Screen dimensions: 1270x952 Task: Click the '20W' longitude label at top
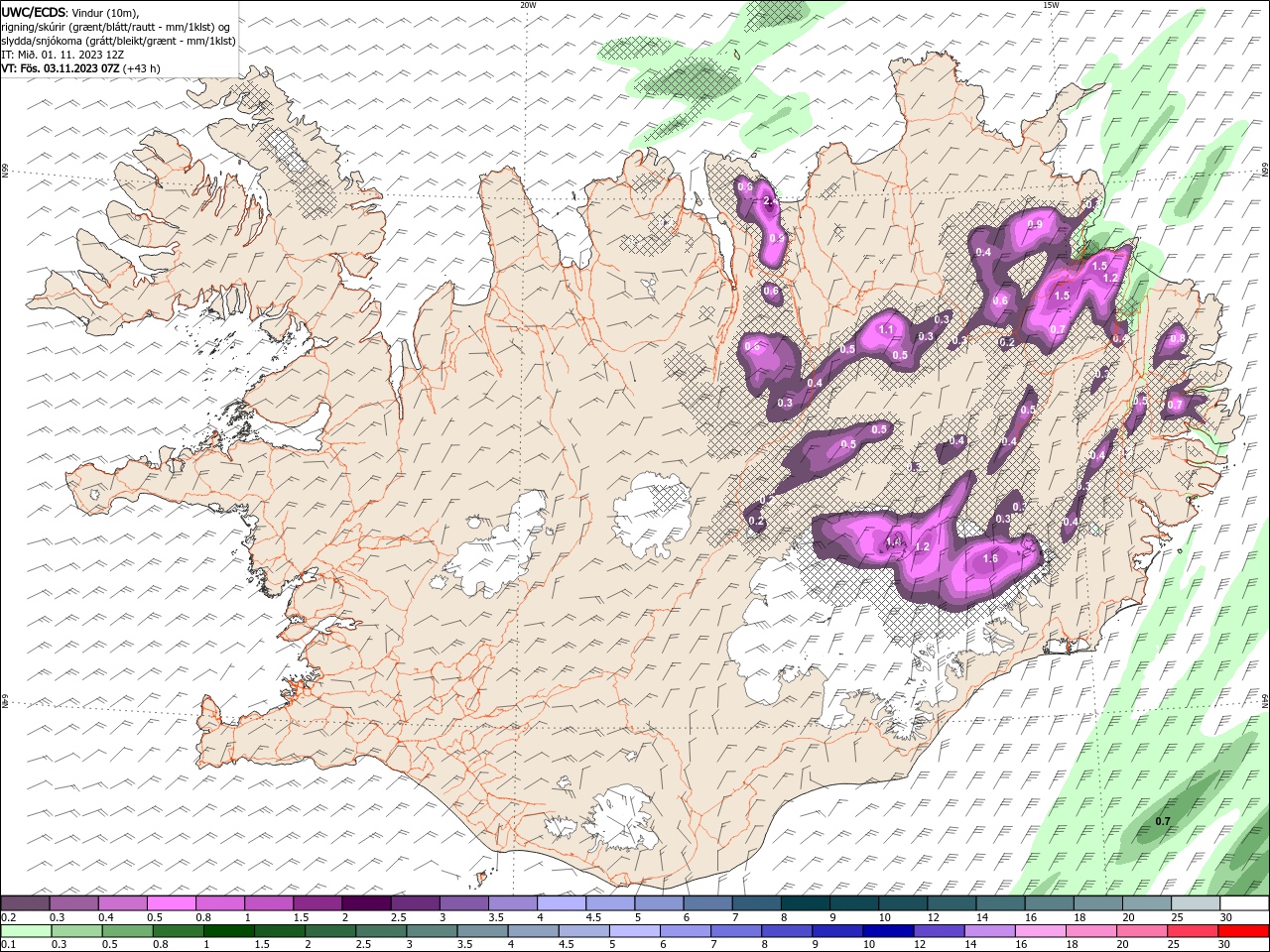click(x=528, y=5)
